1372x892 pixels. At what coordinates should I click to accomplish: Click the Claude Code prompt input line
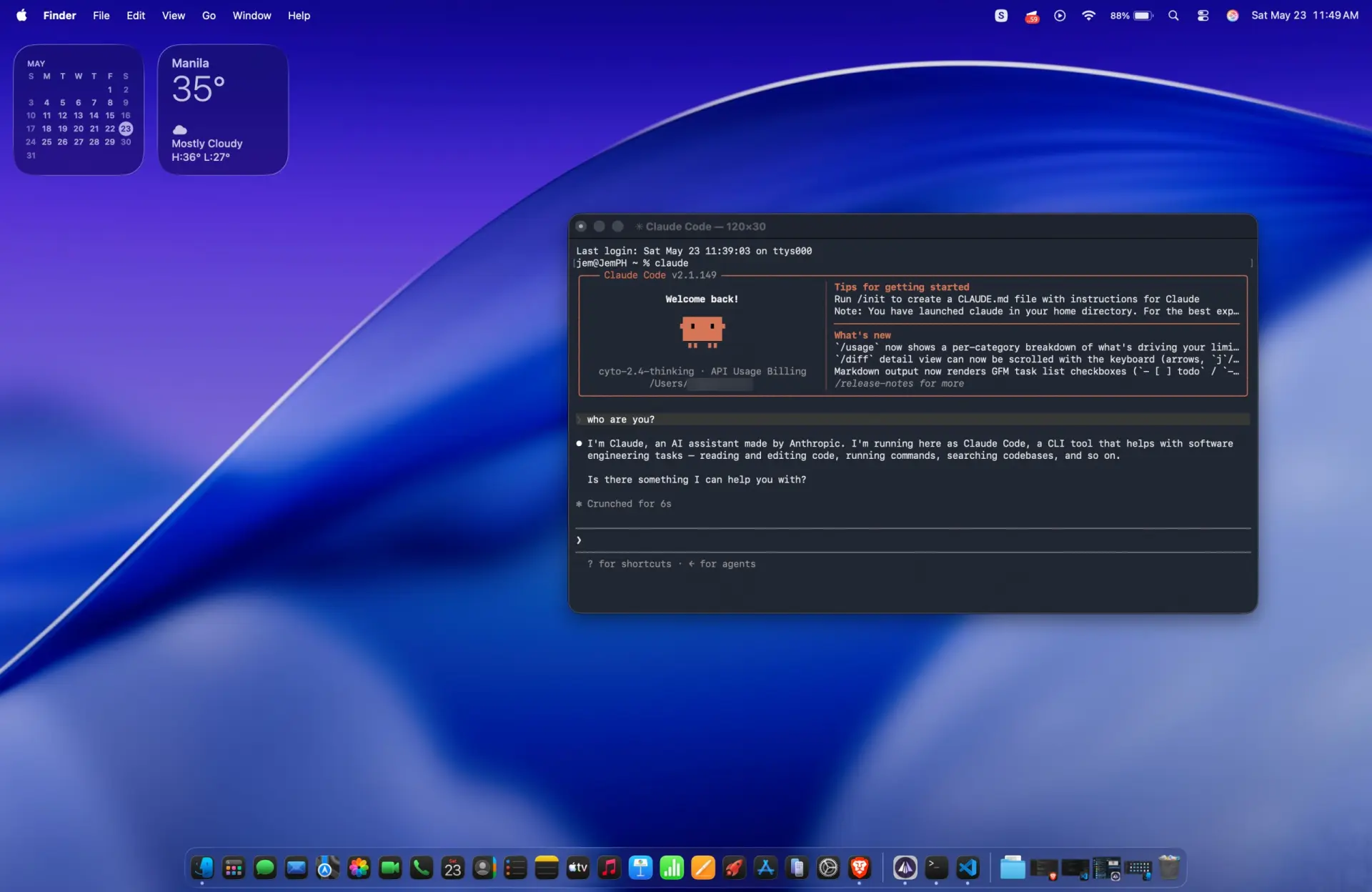[x=913, y=540]
